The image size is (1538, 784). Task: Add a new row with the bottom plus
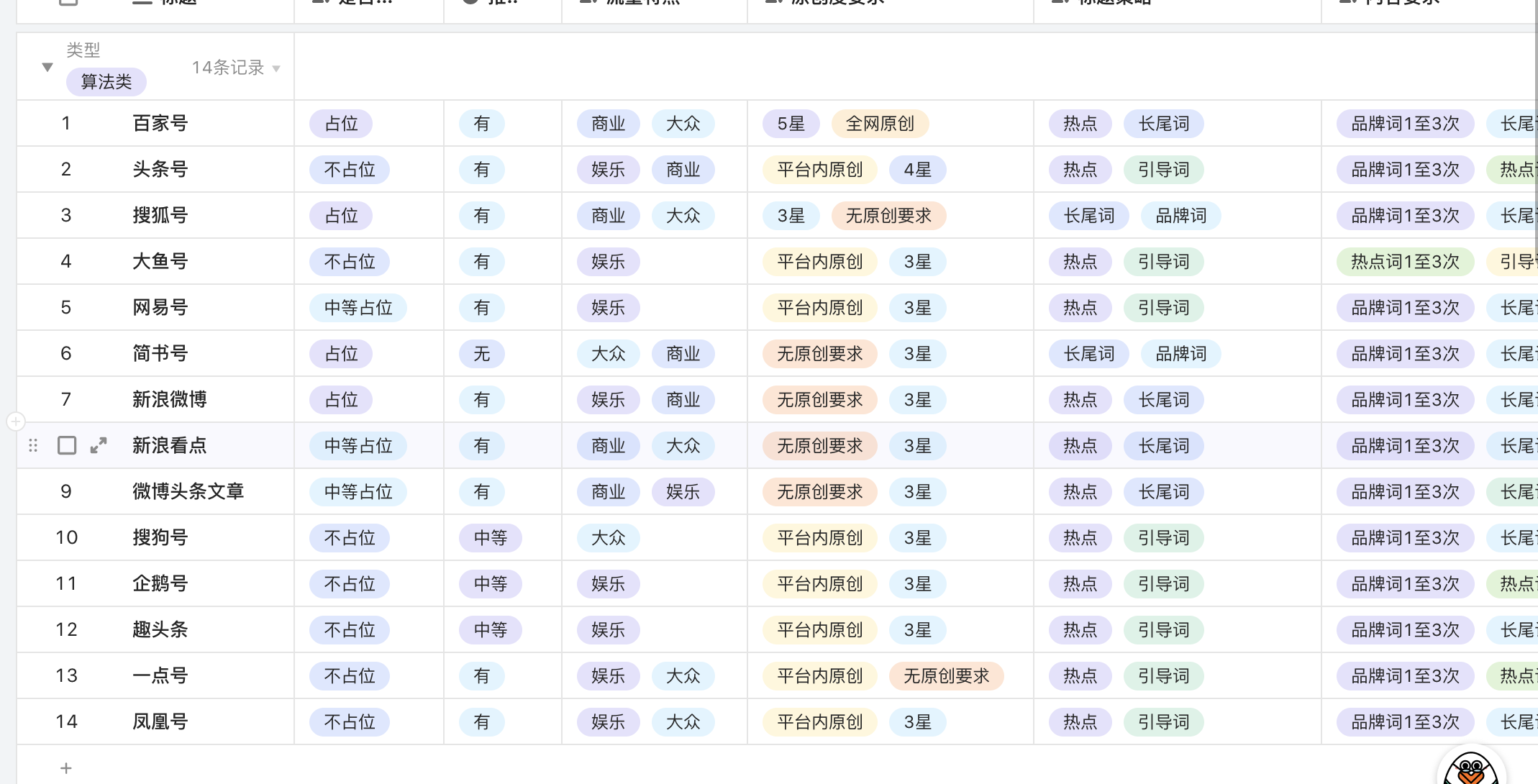click(66, 768)
